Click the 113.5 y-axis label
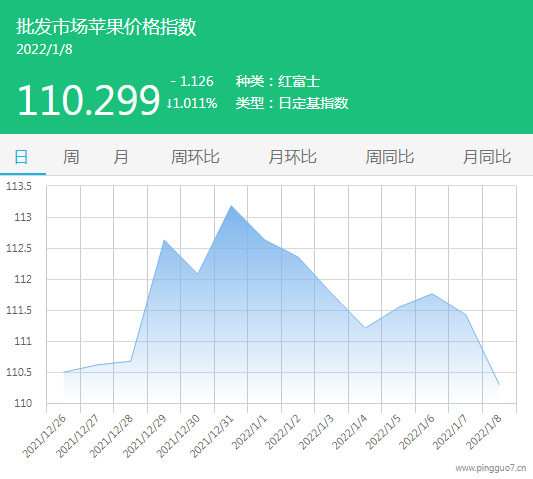533x479 pixels. tap(19, 186)
